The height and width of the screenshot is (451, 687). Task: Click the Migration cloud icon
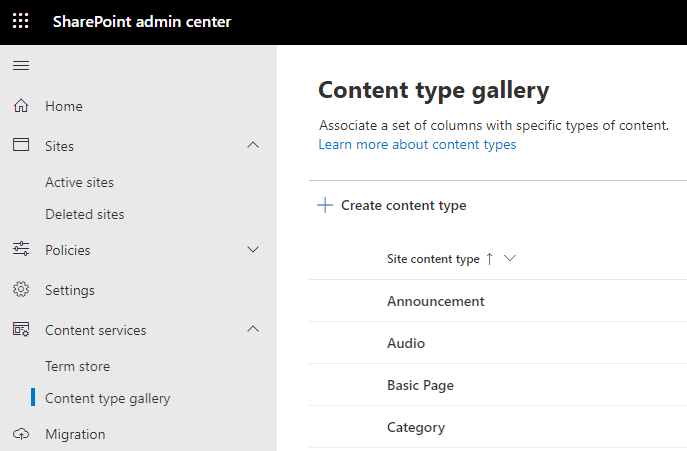click(21, 434)
